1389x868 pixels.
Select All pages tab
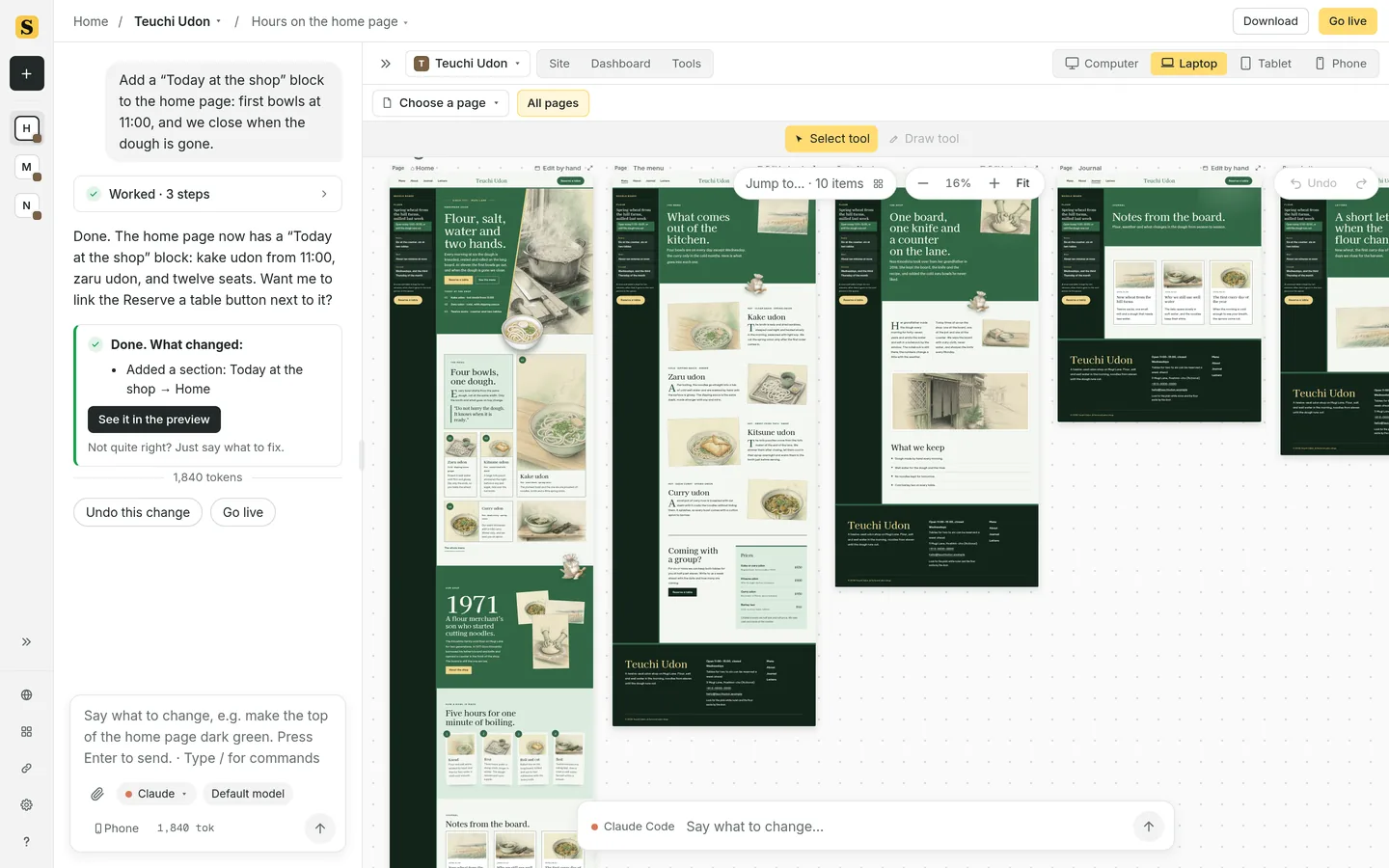[x=553, y=103]
